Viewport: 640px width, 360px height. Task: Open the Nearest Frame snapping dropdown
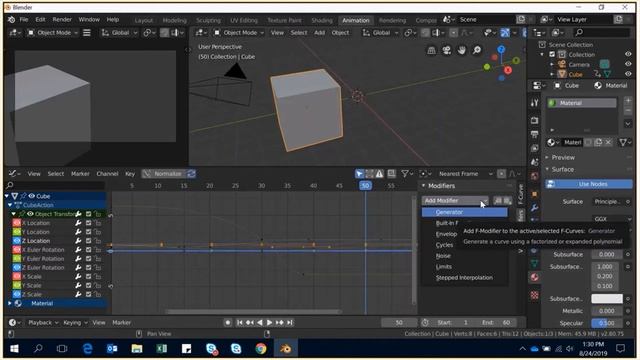point(465,174)
